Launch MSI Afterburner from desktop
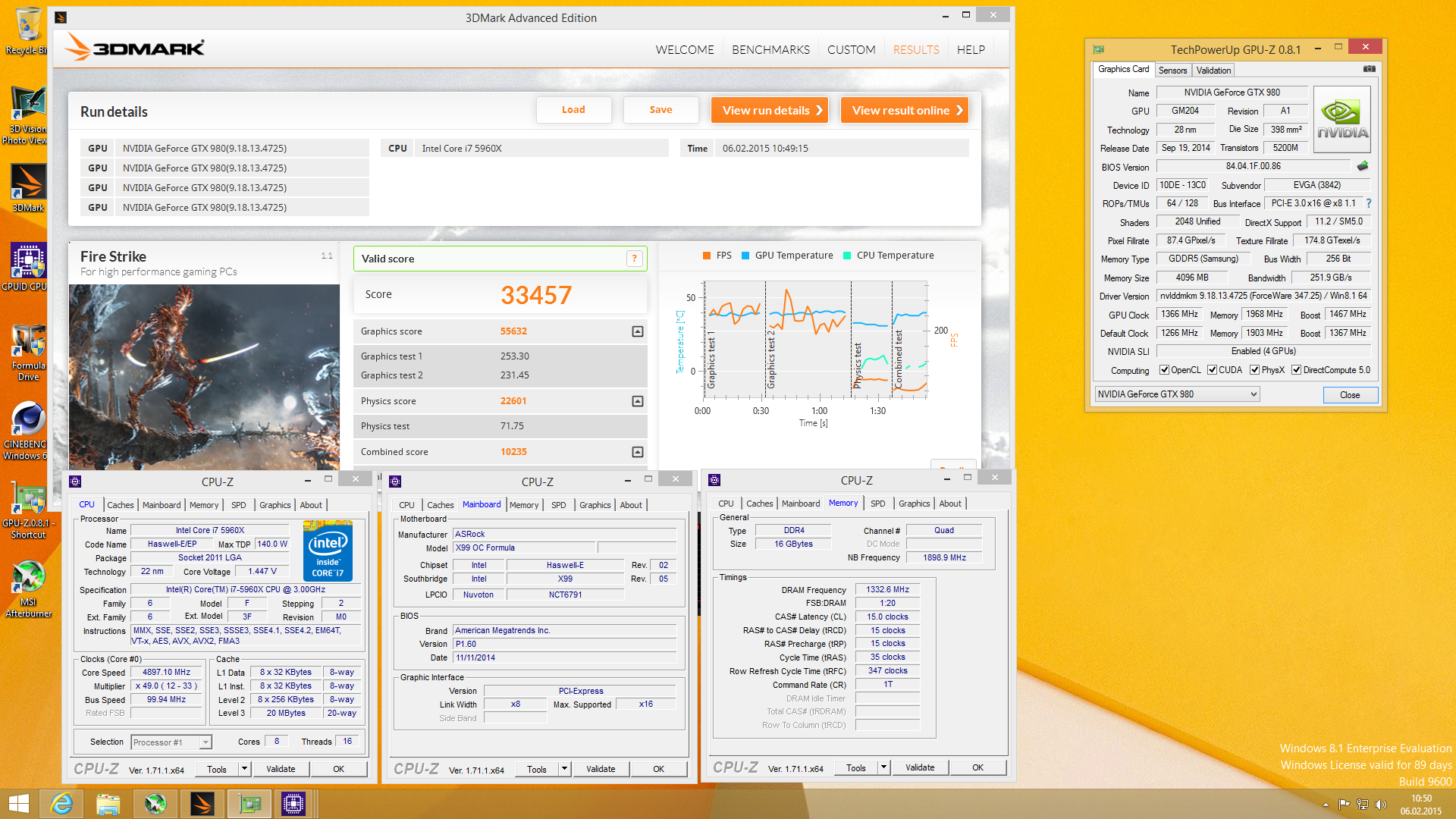The image size is (1456, 819). (x=28, y=589)
